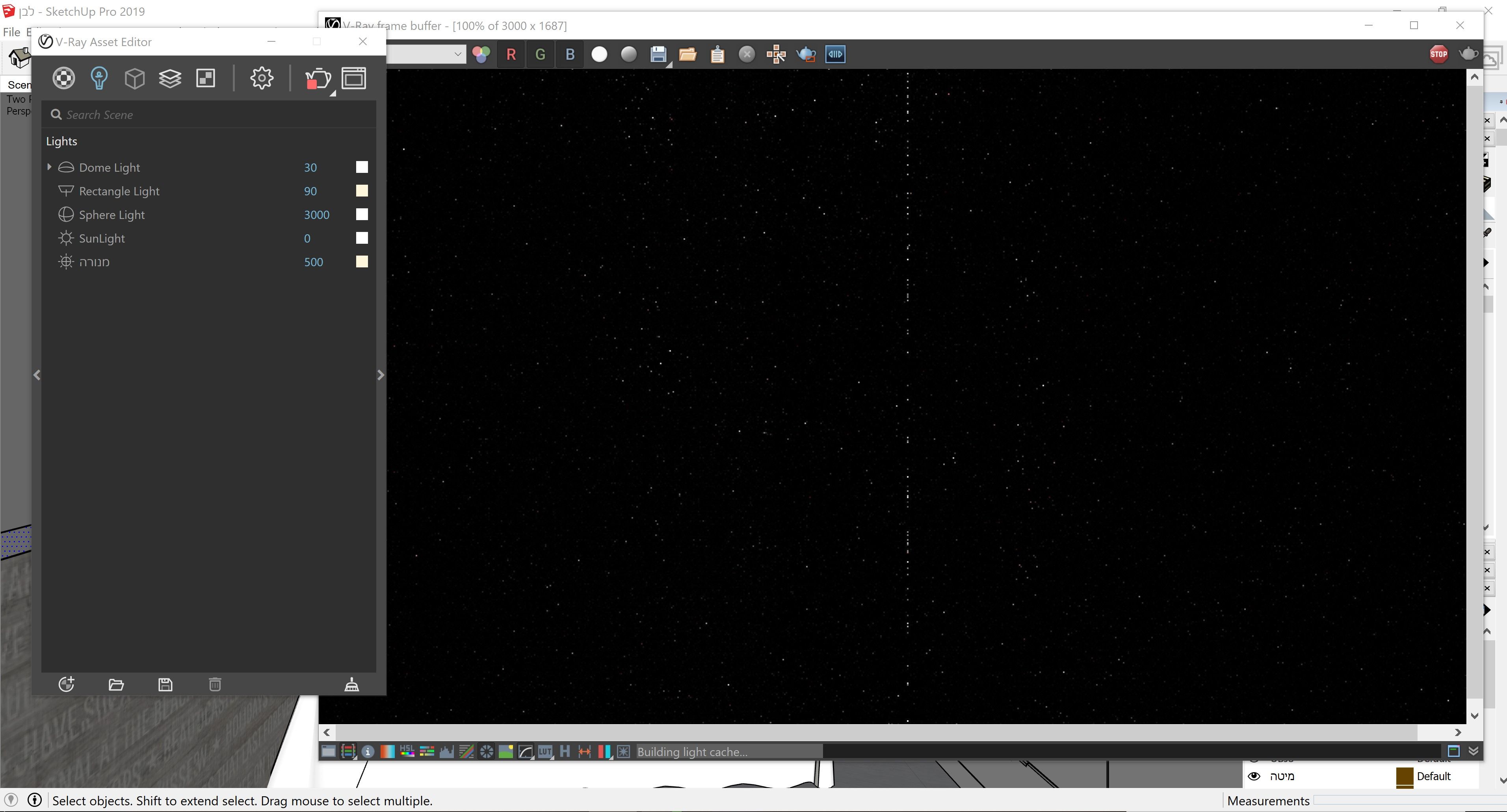Open the Render Elements layers icon
Viewport: 1507px width, 812px height.
[x=170, y=78]
